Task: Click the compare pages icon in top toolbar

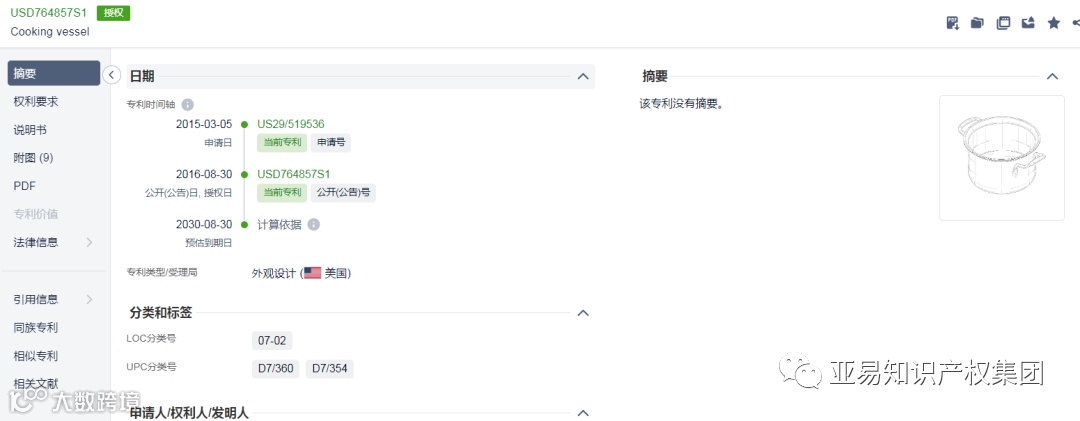Action: coord(1004,23)
